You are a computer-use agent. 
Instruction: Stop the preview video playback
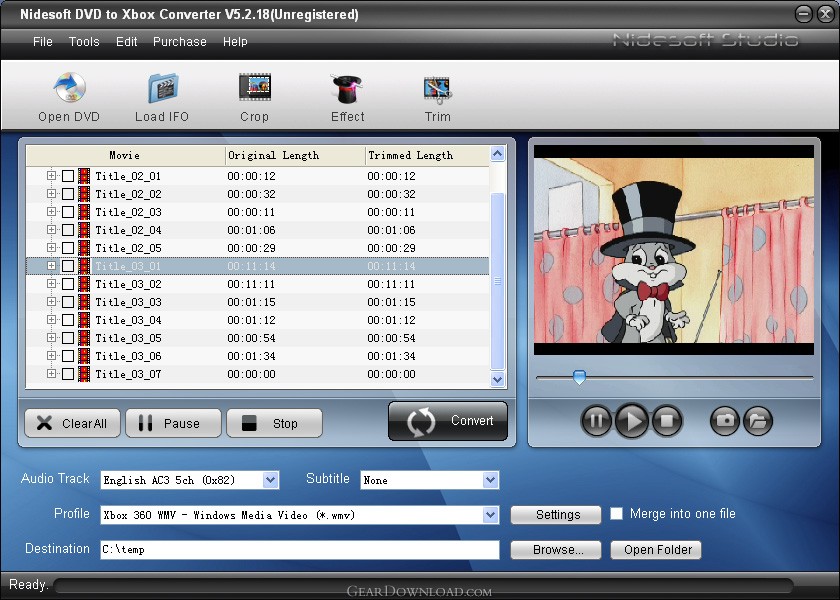pyautogui.click(x=667, y=421)
